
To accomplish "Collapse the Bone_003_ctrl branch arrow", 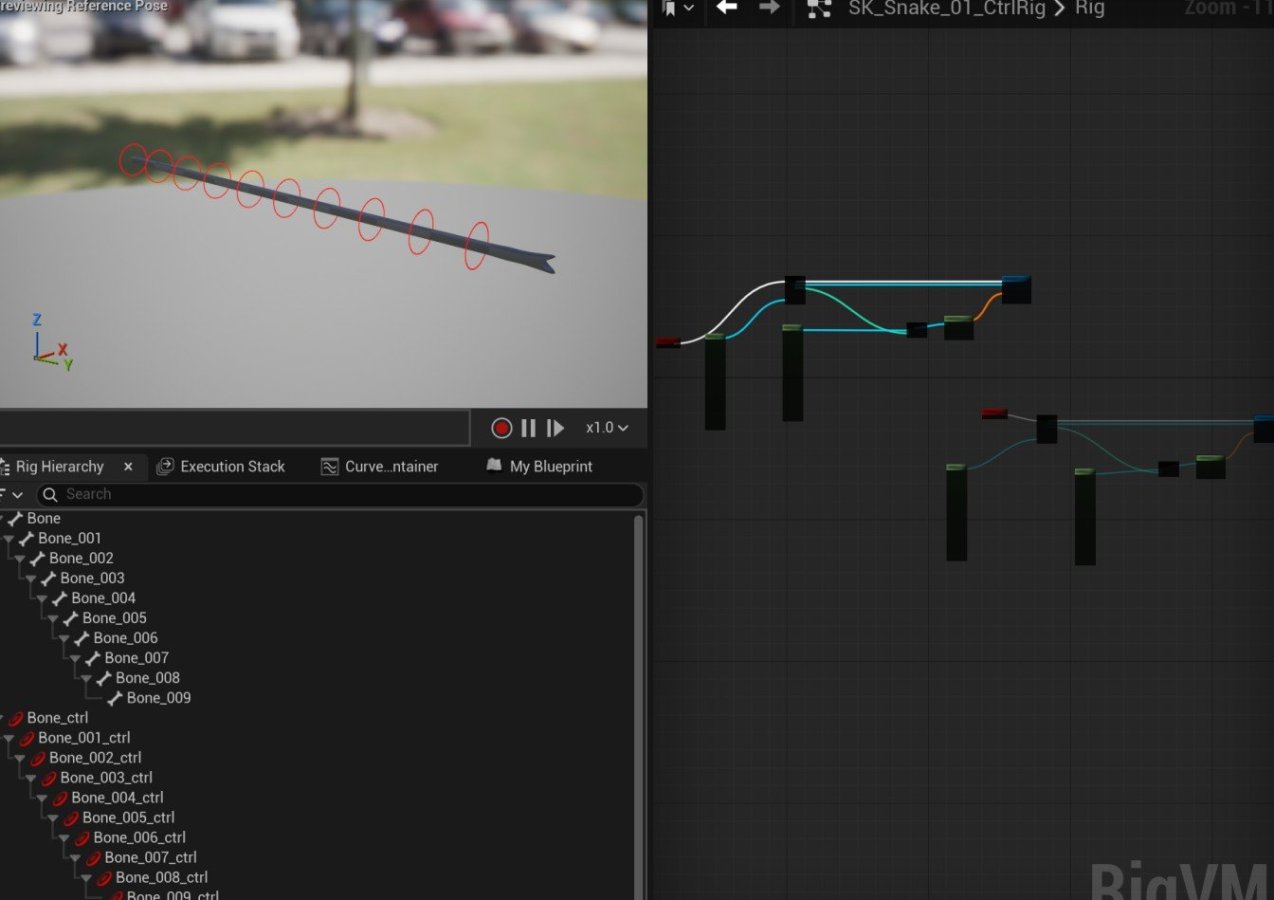I will tap(32, 778).
